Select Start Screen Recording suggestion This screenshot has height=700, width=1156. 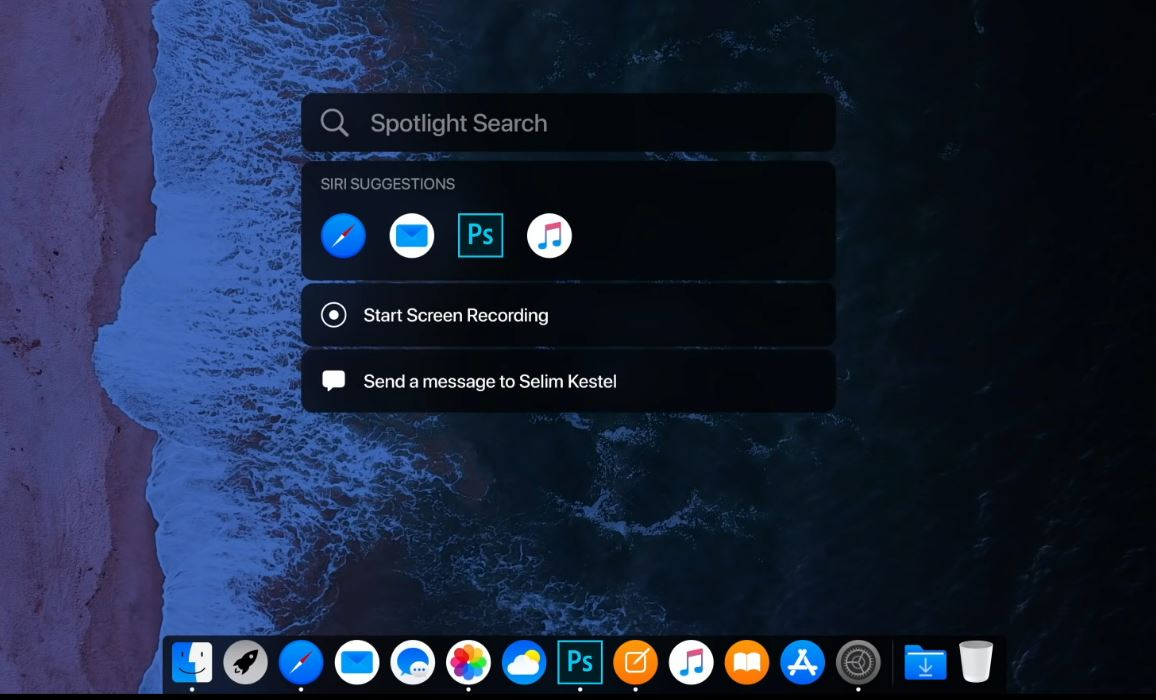568,315
